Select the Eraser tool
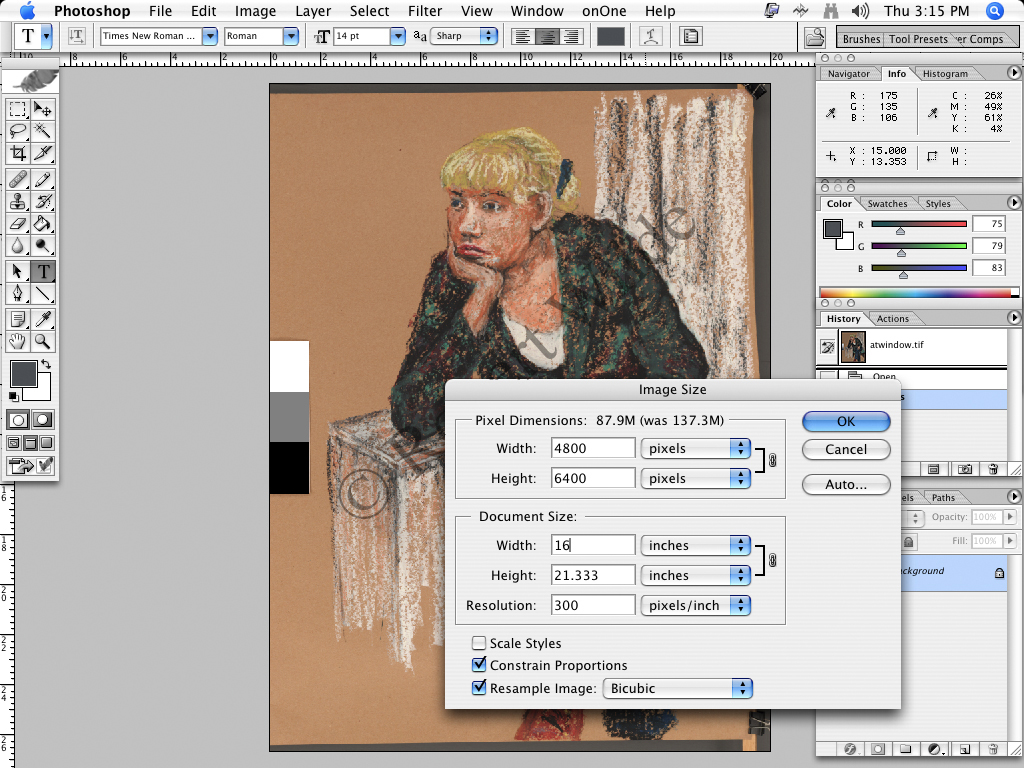This screenshot has width=1024, height=768. [x=18, y=223]
